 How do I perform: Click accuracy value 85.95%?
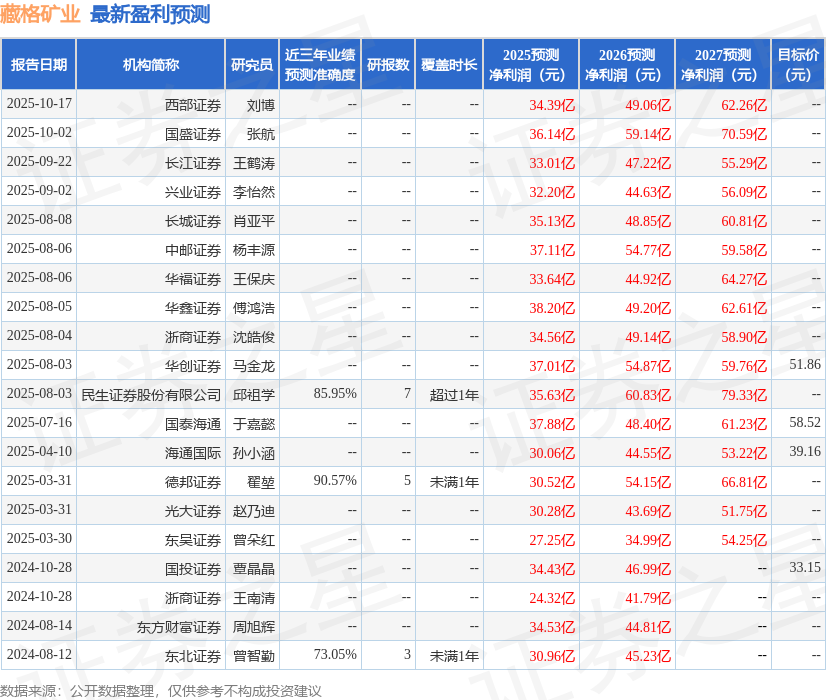tap(335, 393)
